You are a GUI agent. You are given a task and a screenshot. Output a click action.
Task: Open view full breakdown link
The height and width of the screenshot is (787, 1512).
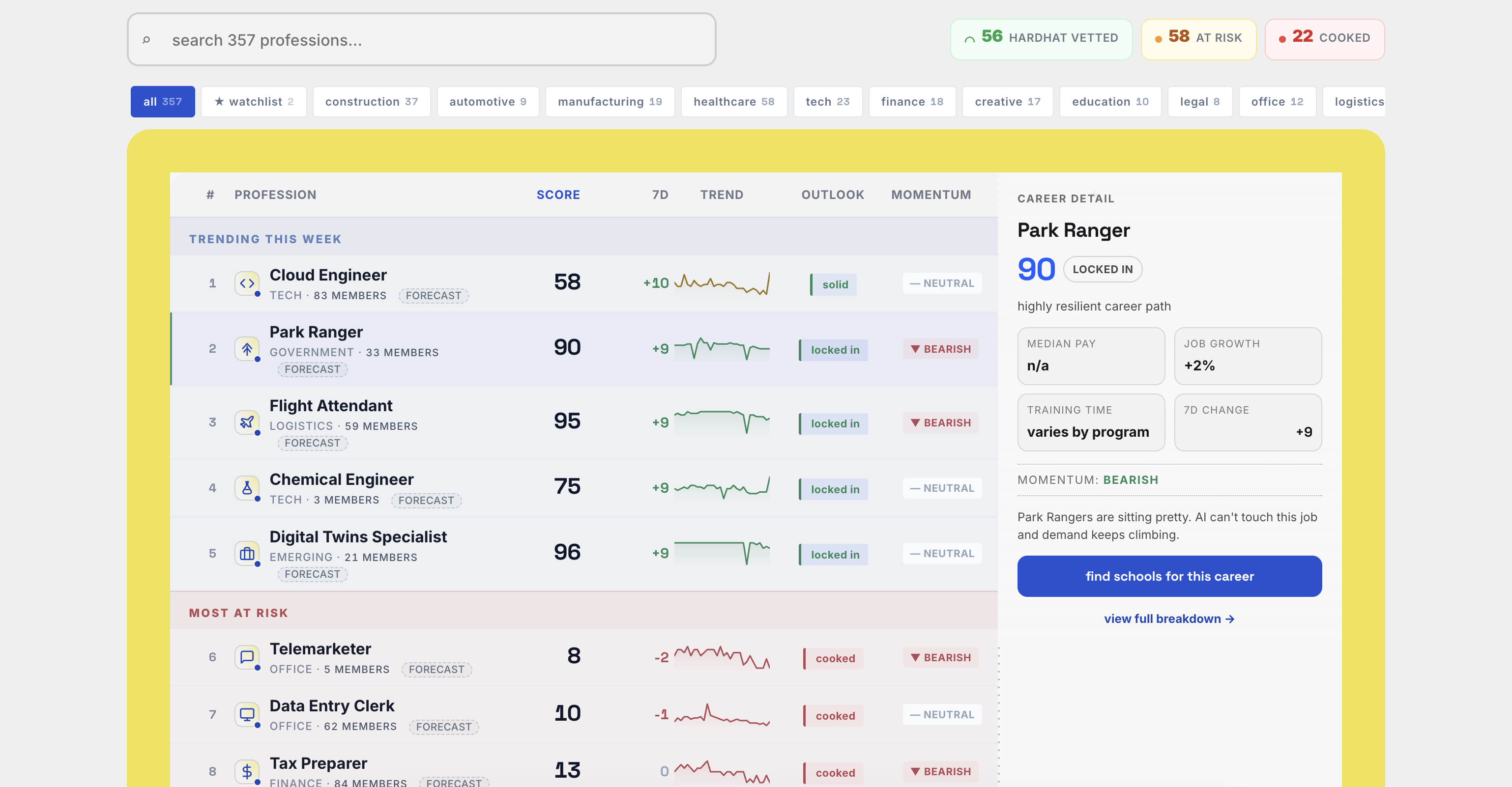[1169, 618]
